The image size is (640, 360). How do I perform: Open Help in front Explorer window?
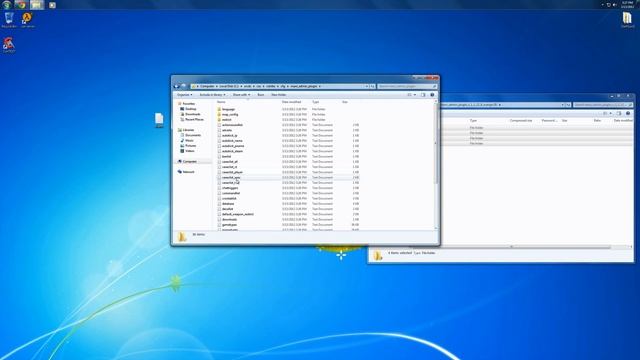pyautogui.click(x=432, y=95)
